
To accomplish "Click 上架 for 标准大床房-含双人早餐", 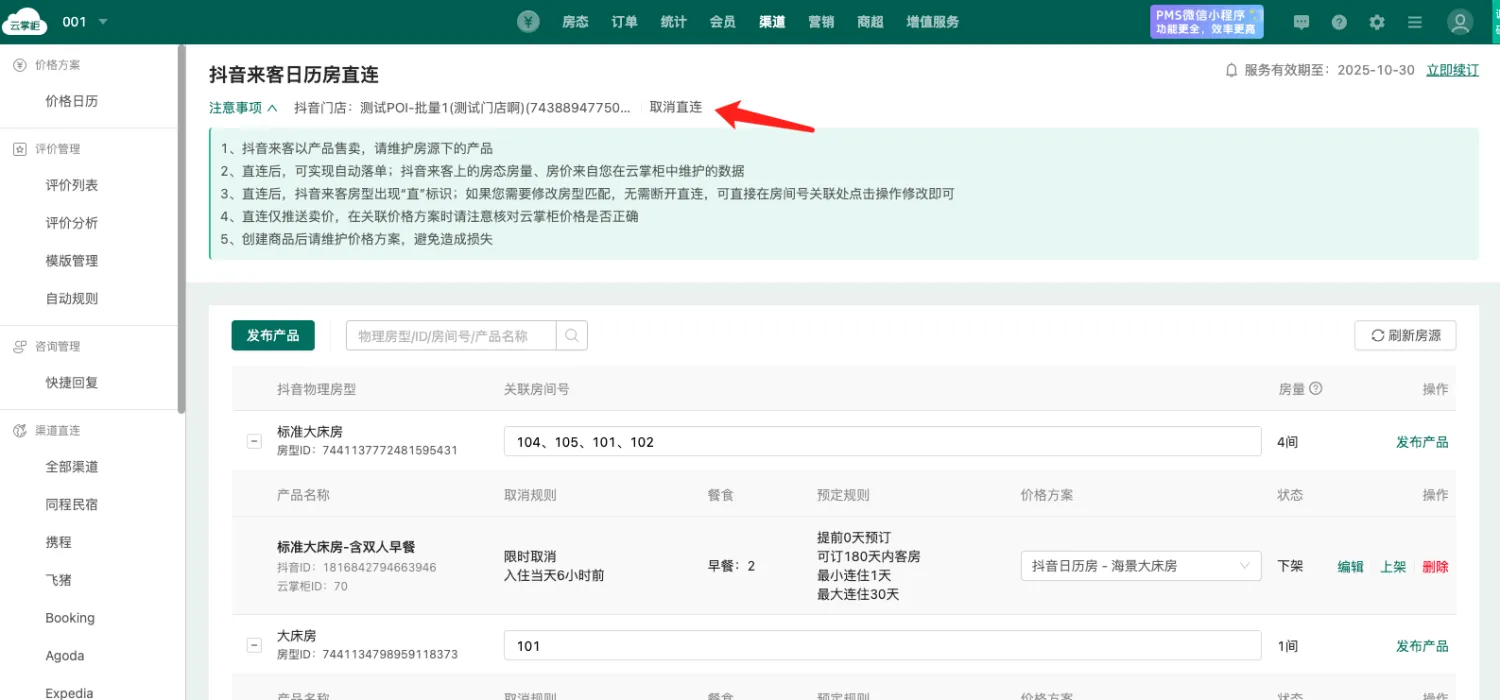I will point(1394,567).
